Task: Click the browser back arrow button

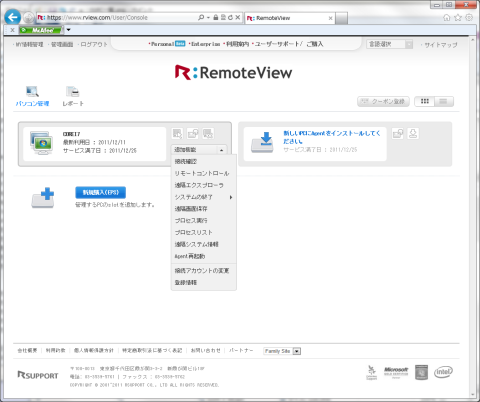Action: [x=12, y=17]
